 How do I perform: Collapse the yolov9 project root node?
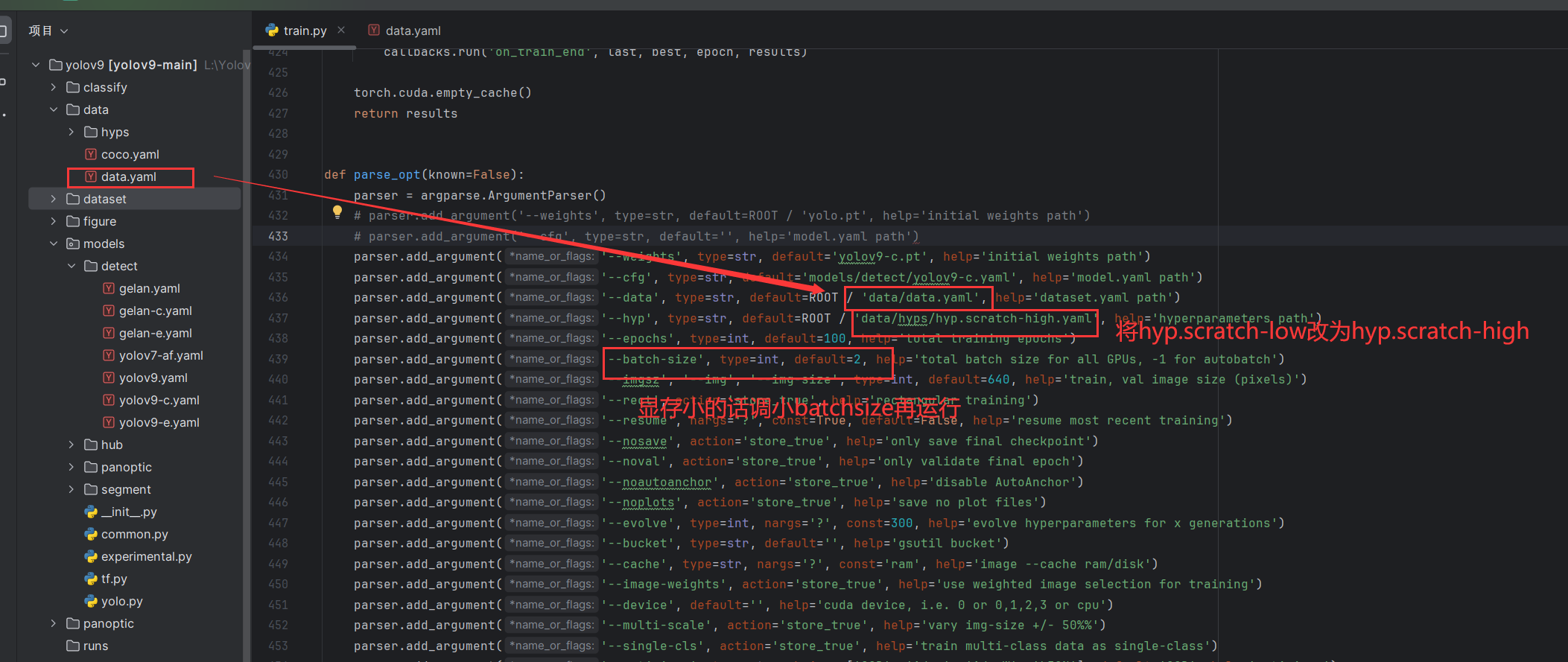36,65
